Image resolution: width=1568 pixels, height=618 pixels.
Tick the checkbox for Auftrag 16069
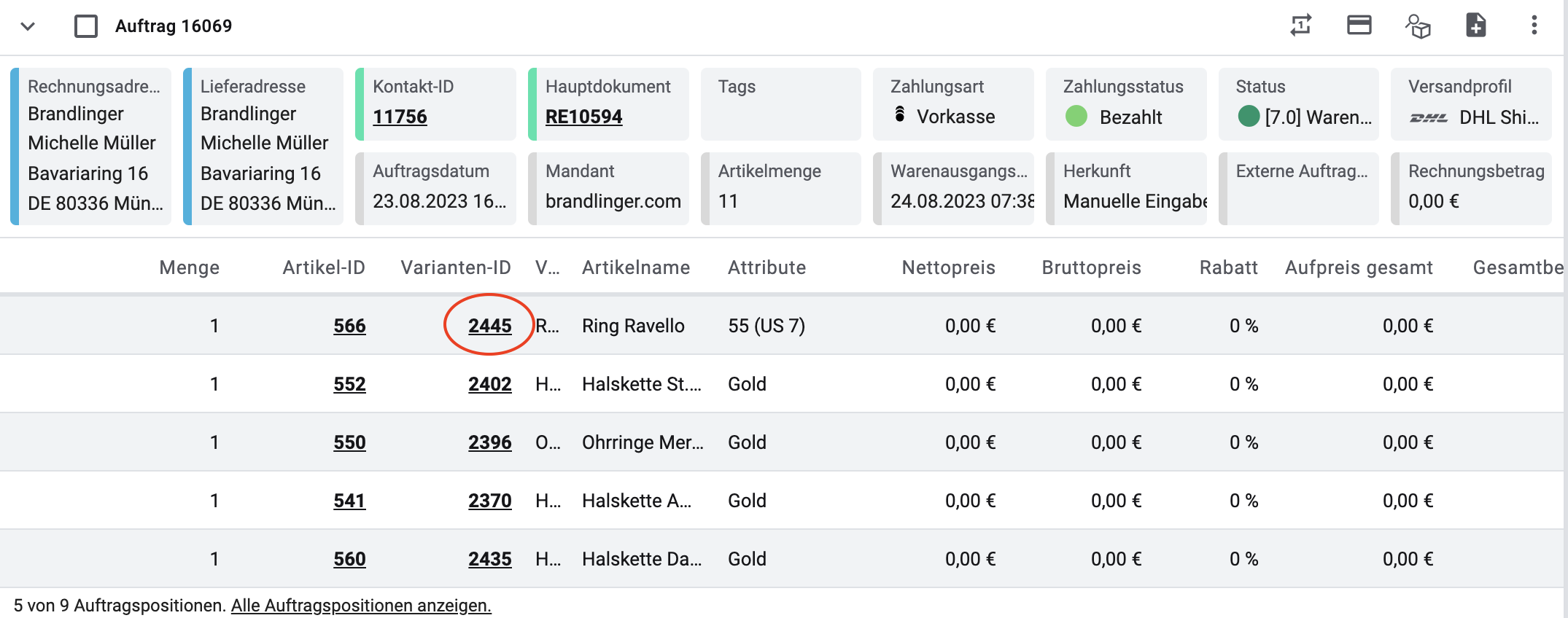tap(86, 26)
